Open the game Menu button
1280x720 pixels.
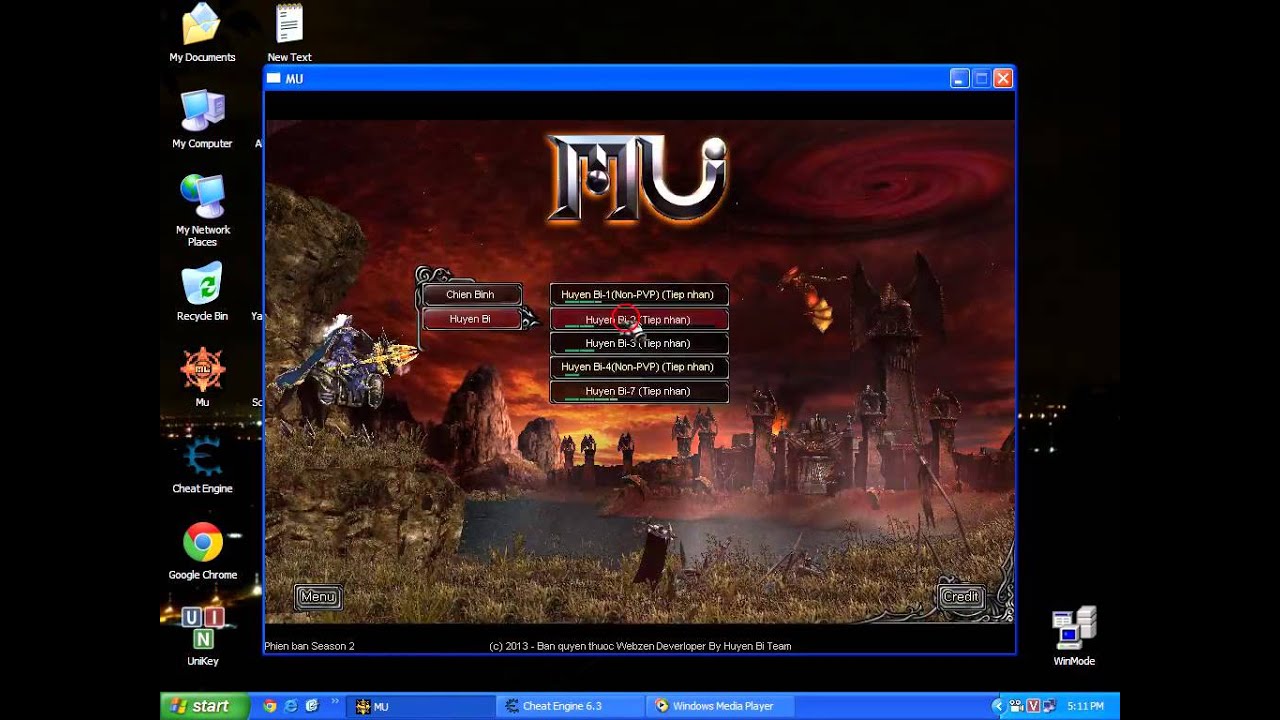(318, 597)
